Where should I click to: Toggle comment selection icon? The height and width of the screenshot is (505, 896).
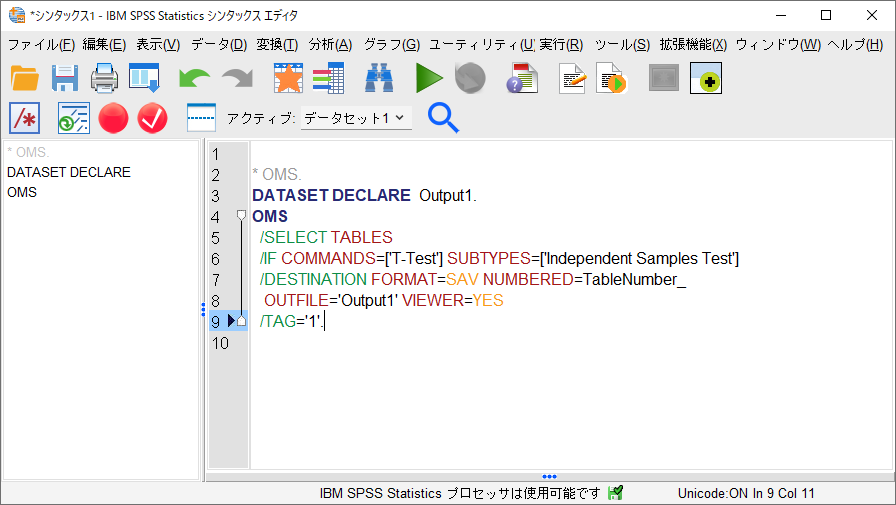[x=25, y=118]
